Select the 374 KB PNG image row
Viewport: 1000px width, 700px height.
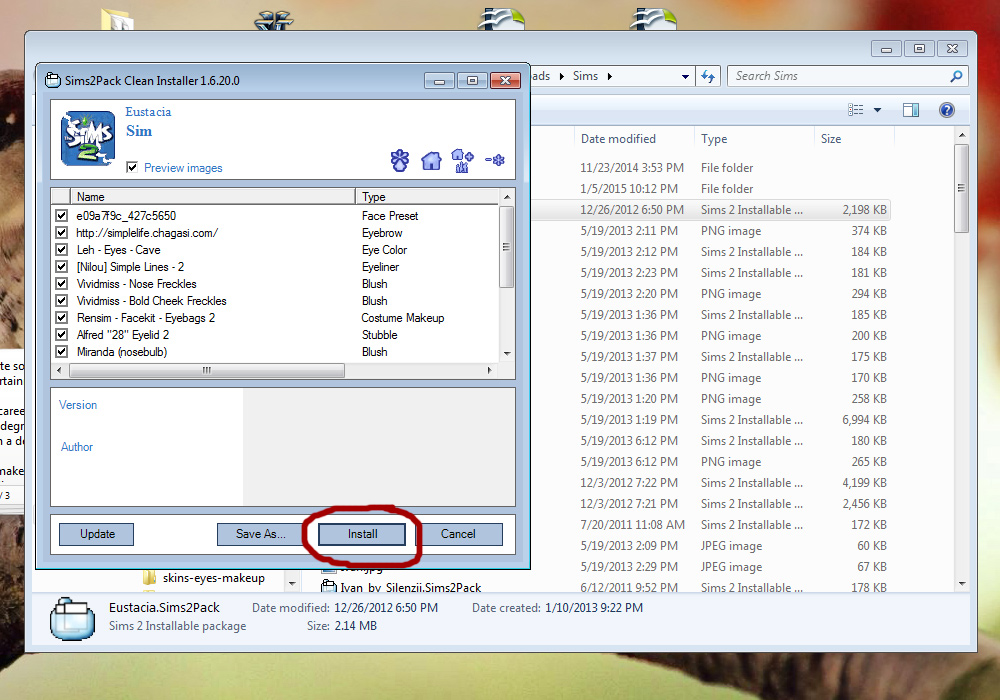coord(711,231)
